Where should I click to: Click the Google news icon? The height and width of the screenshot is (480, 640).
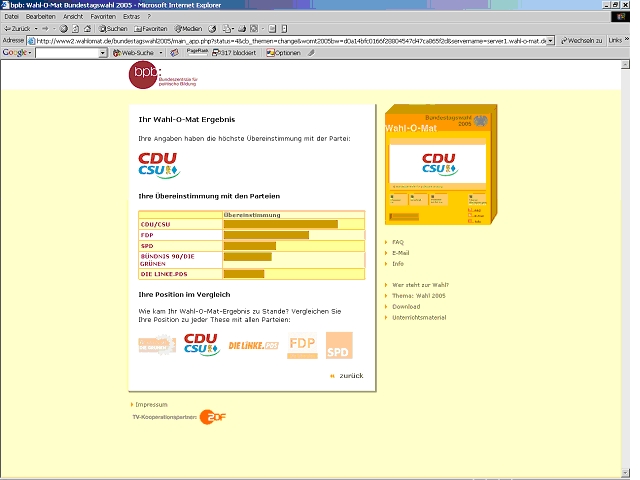[x=174, y=53]
